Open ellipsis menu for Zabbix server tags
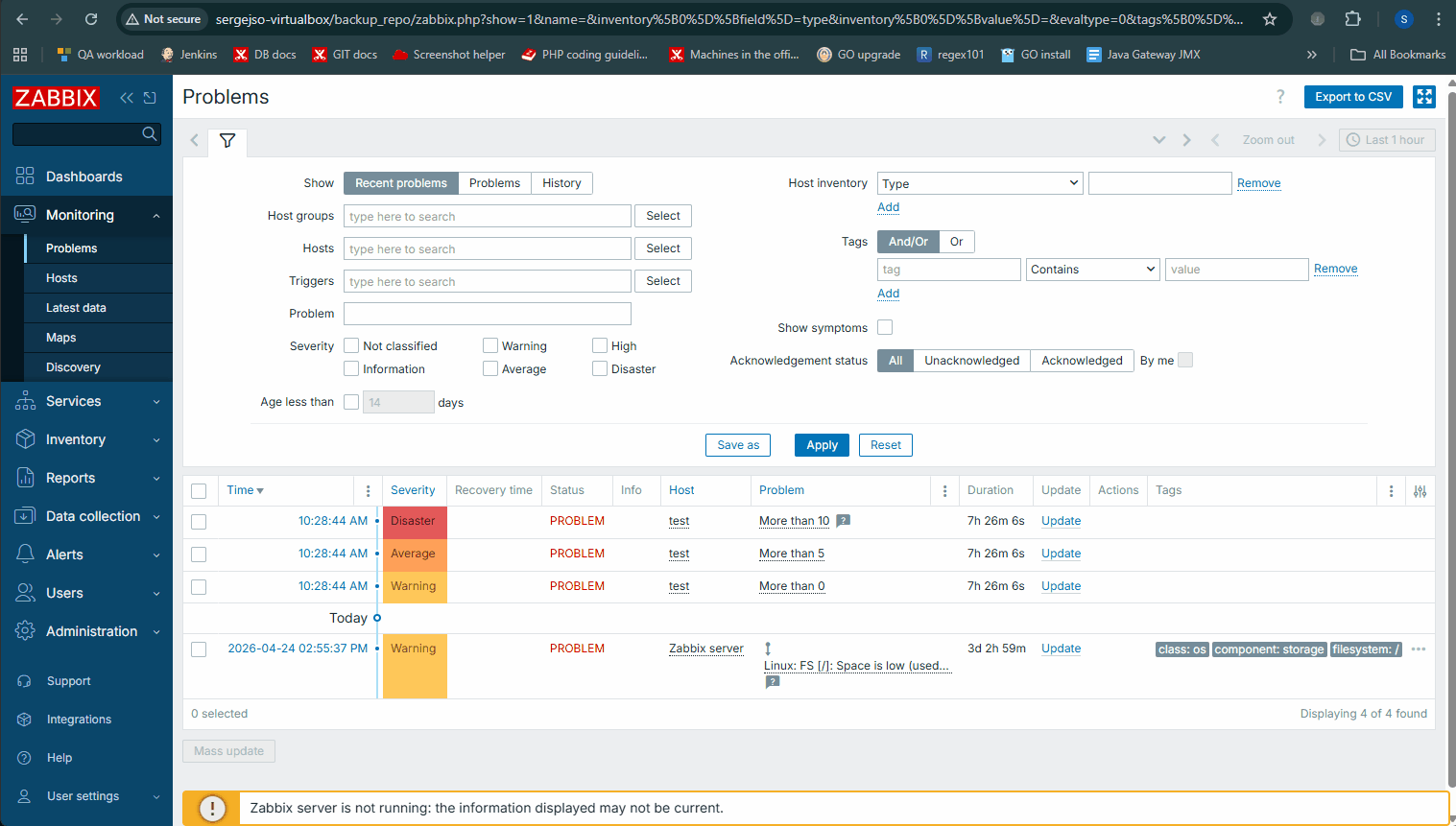The height and width of the screenshot is (826, 1456). click(x=1419, y=649)
